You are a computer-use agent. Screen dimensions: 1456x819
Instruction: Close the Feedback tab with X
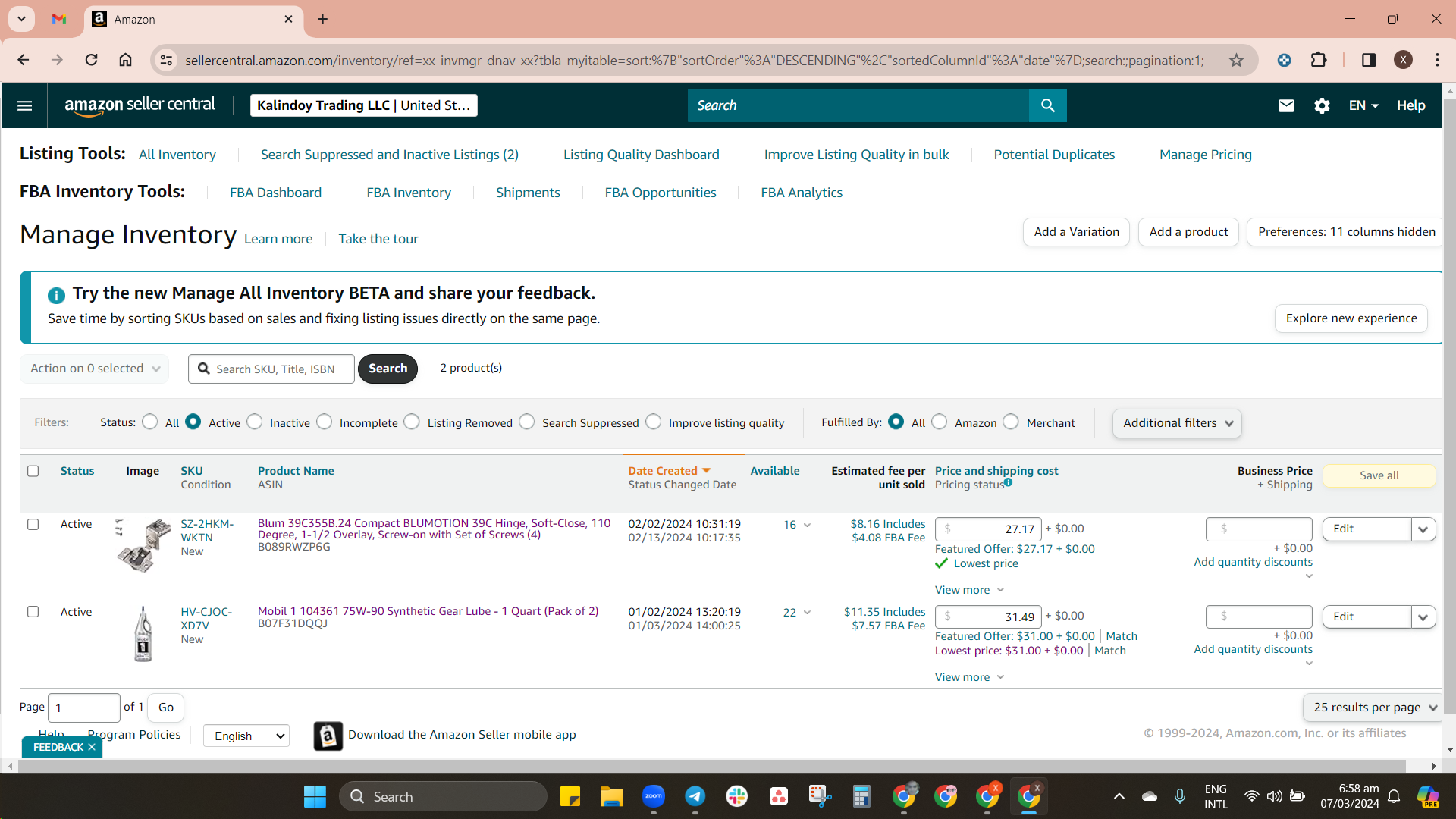coord(92,747)
